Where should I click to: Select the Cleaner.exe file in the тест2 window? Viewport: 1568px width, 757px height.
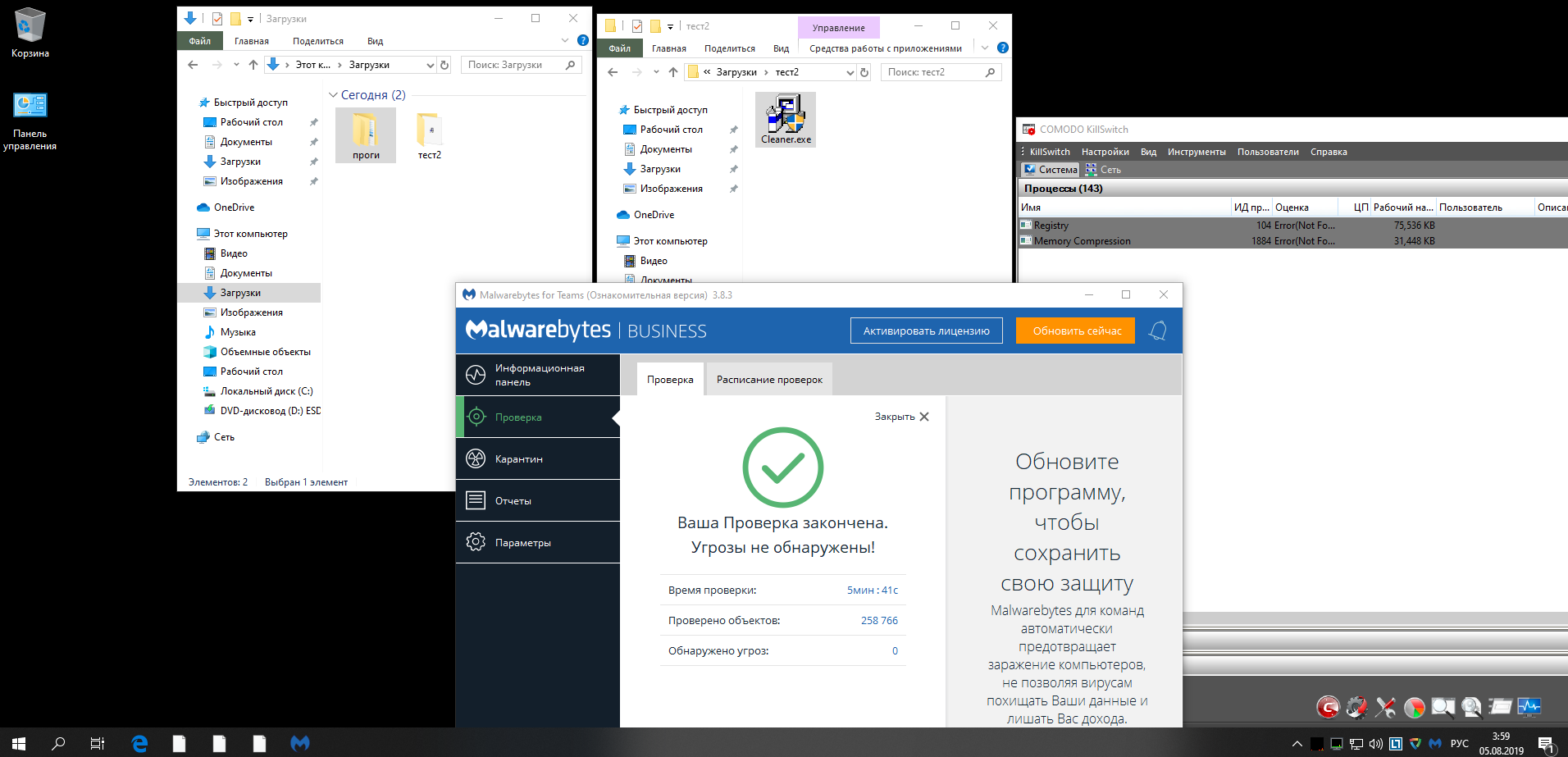pos(786,120)
